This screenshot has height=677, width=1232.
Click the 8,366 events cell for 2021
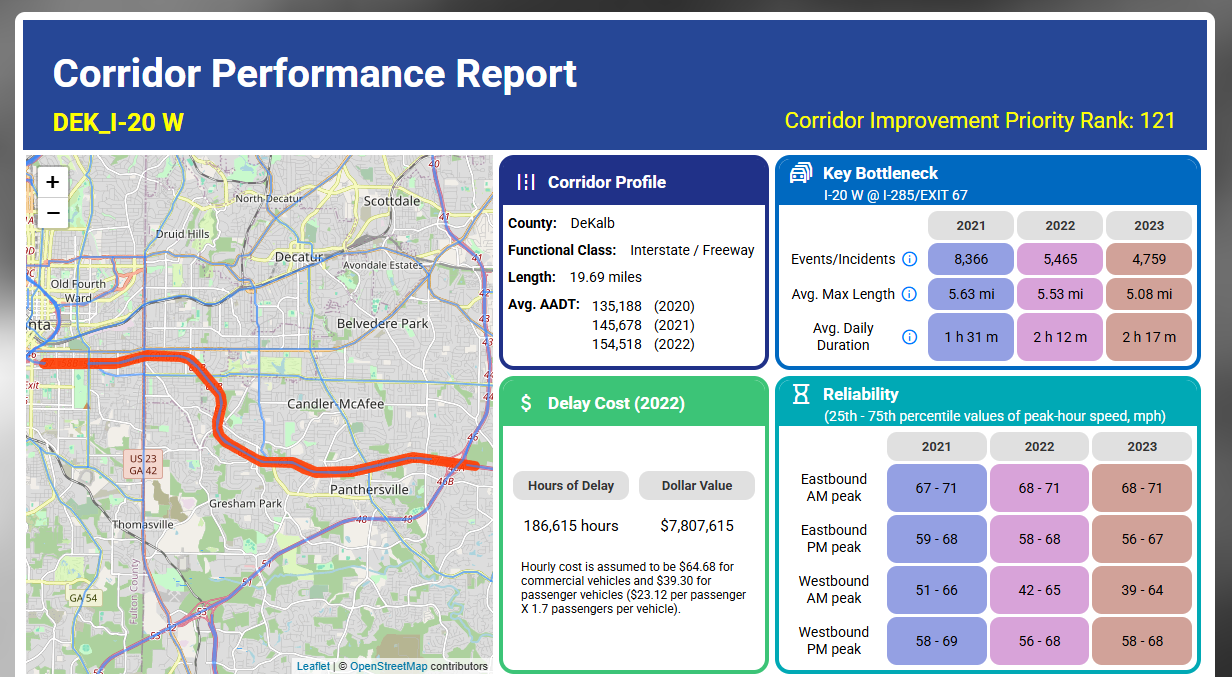click(x=970, y=259)
